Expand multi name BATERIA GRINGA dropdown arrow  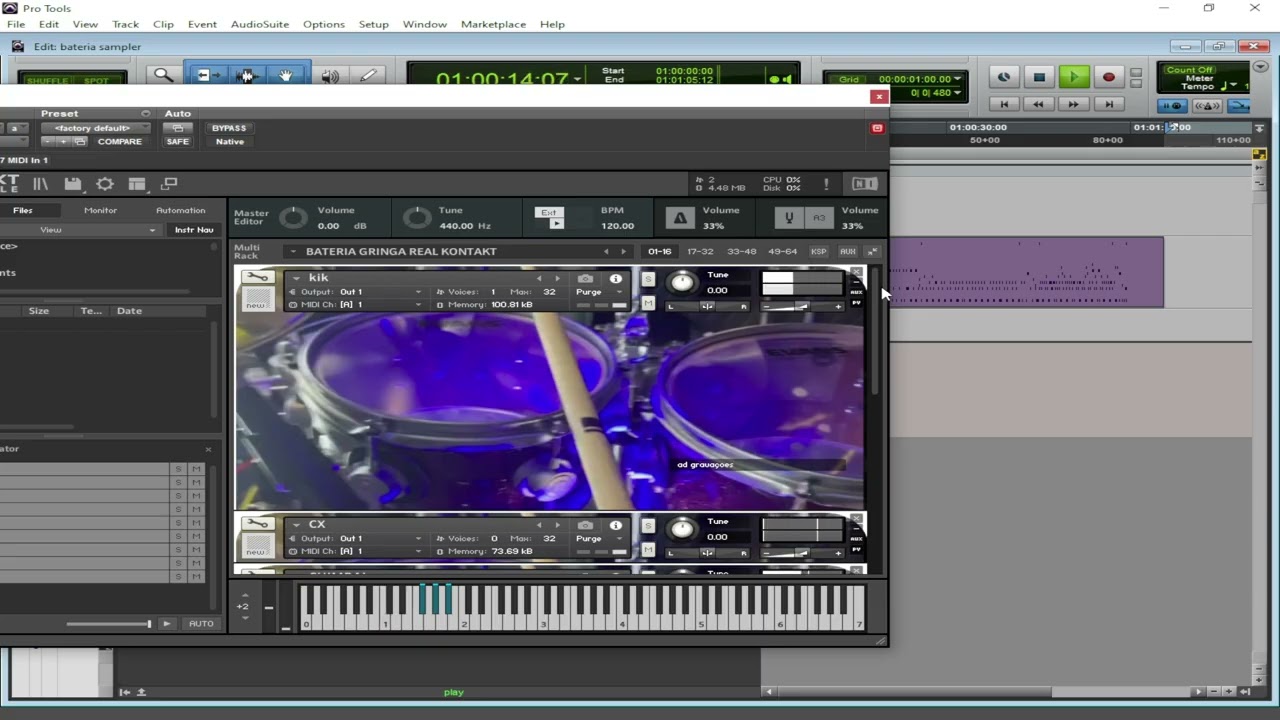point(293,252)
